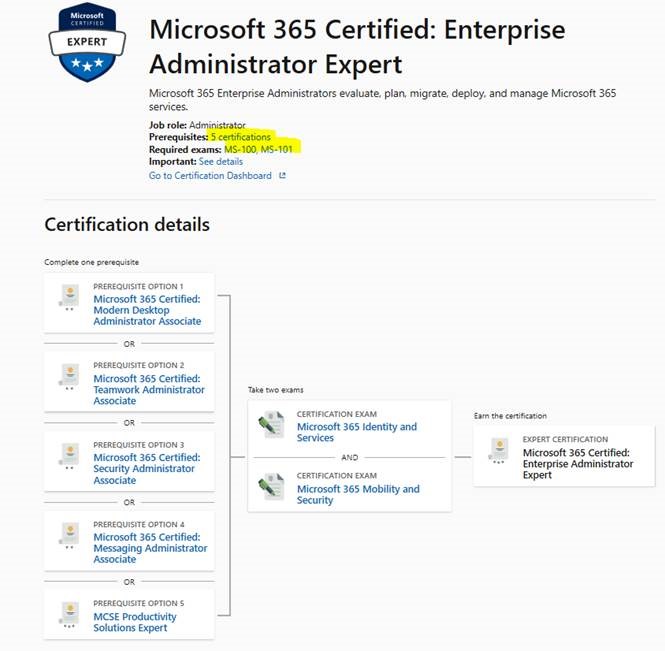Open Microsoft 365 Certified: Modern Desktop Administrator Associate
This screenshot has height=651, width=665.
pos(147,310)
